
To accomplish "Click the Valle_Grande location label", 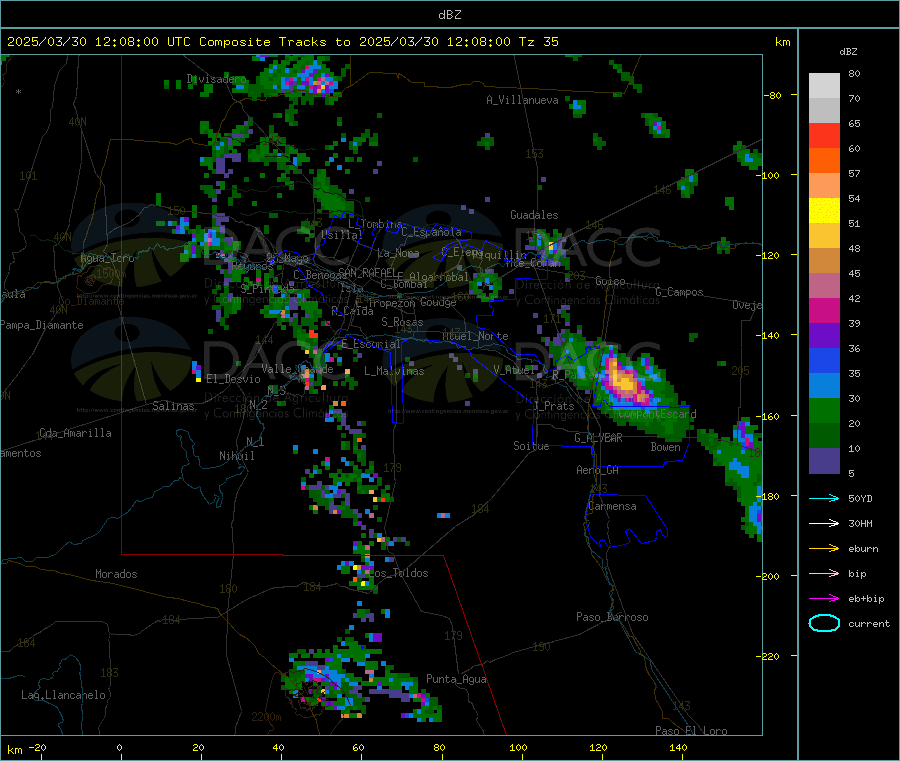I will [297, 368].
